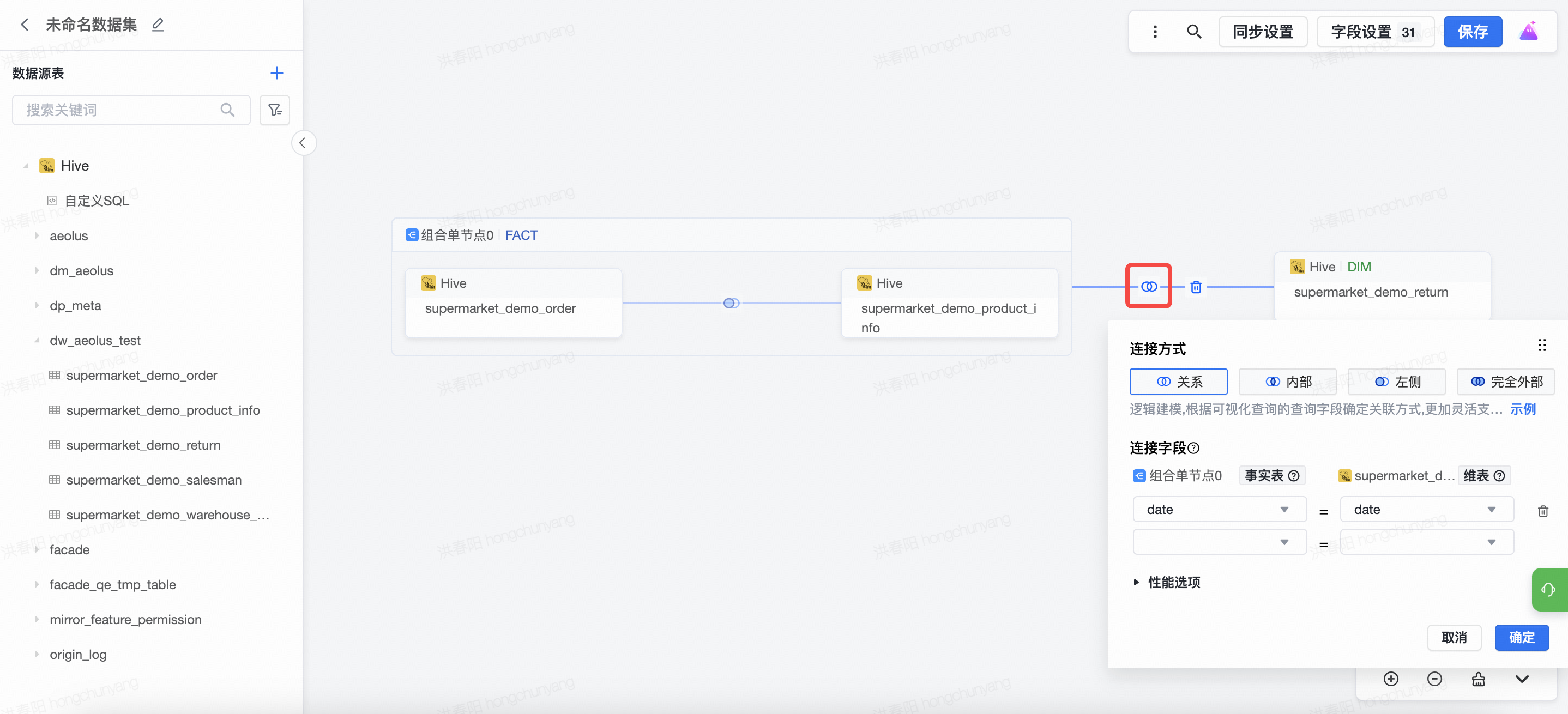Select the 内部 join type option
The height and width of the screenshot is (714, 1568).
pyautogui.click(x=1287, y=382)
